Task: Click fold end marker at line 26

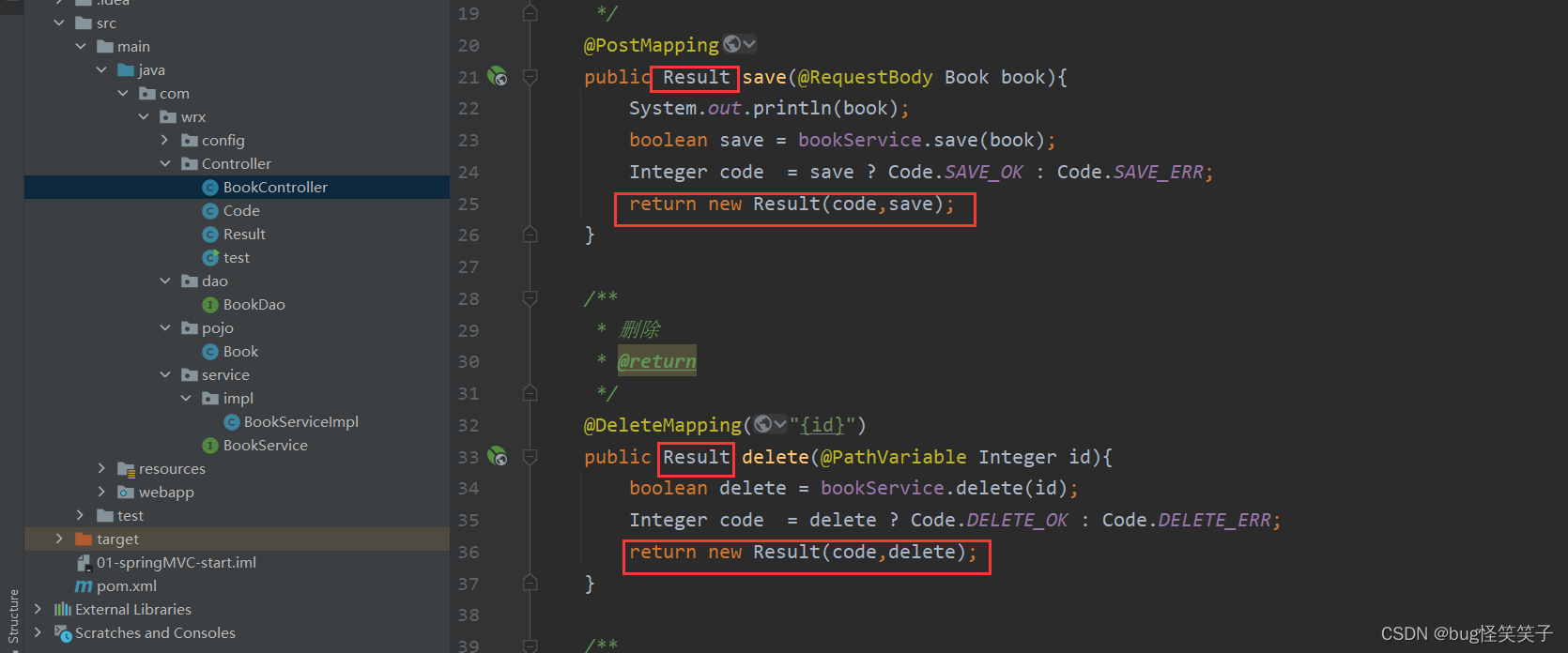Action: click(x=530, y=235)
